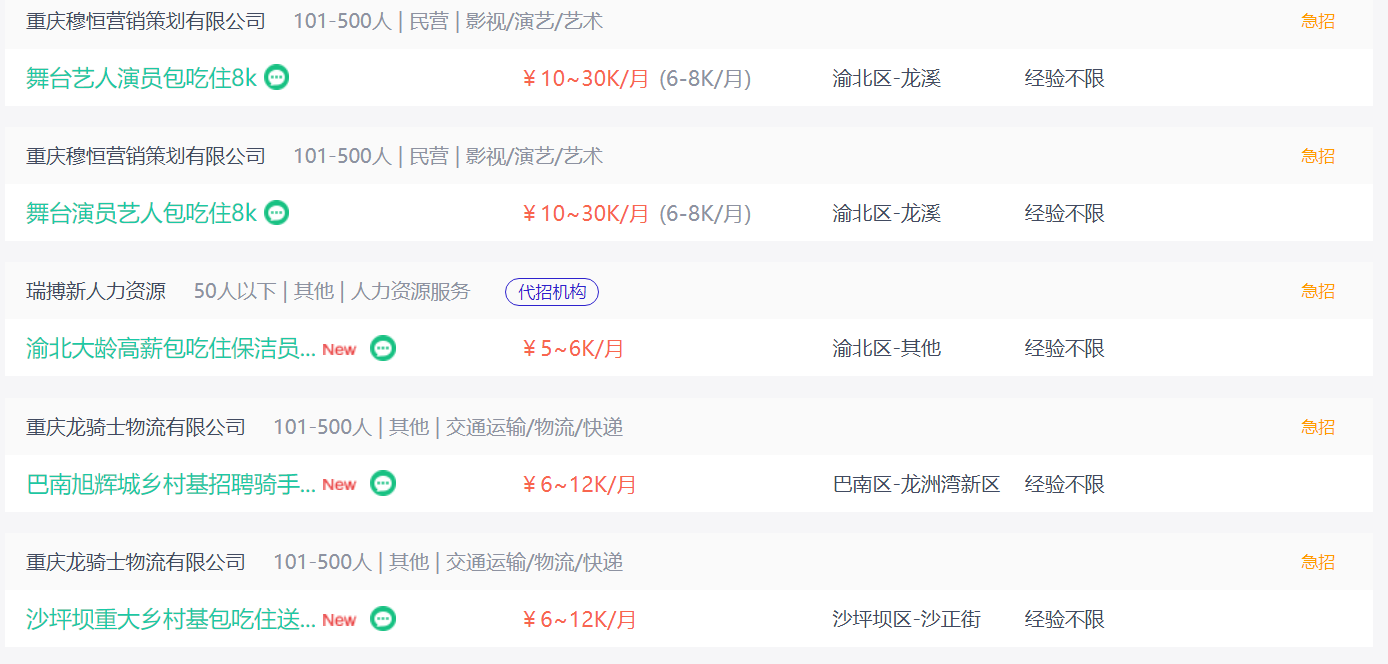The image size is (1388, 664).
Task: Open job 沙坪坝重大乡村基包吃住送
Action: click(171, 619)
